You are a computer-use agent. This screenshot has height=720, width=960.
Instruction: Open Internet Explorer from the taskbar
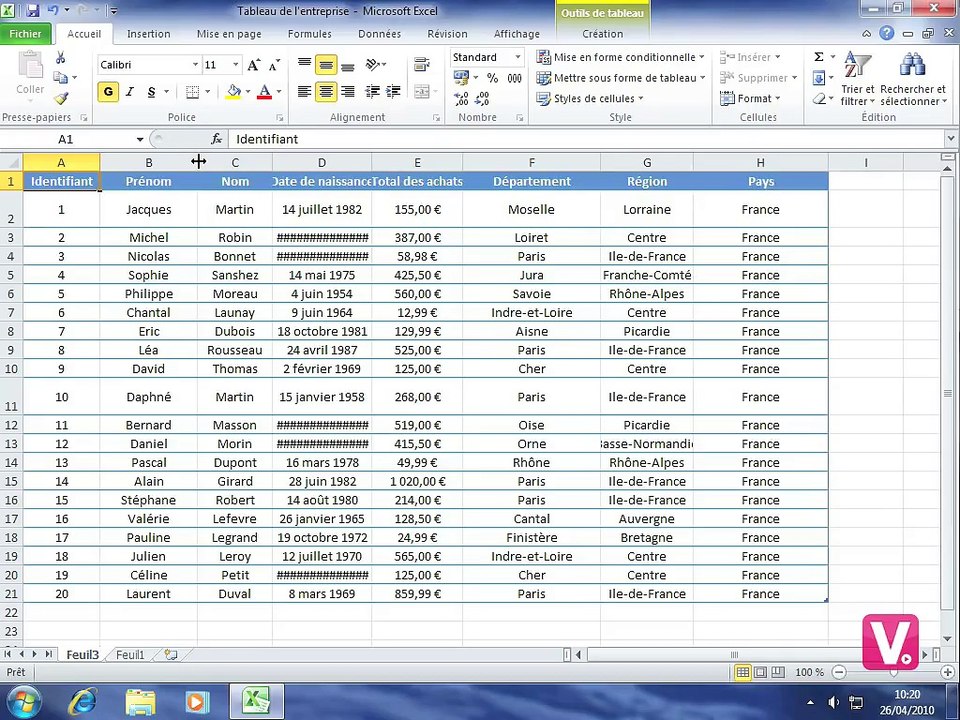83,702
